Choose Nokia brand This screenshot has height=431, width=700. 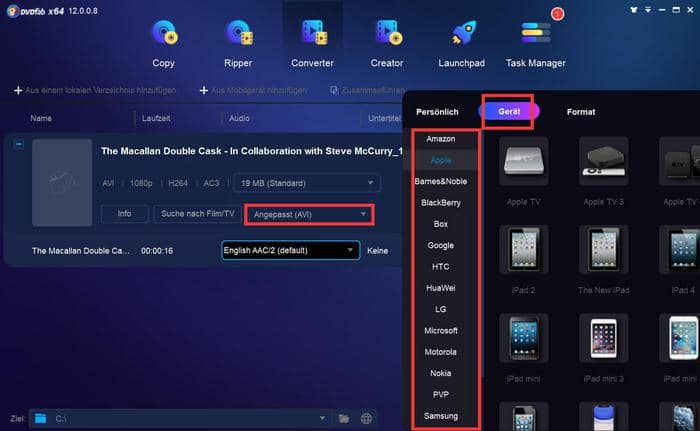[441, 373]
